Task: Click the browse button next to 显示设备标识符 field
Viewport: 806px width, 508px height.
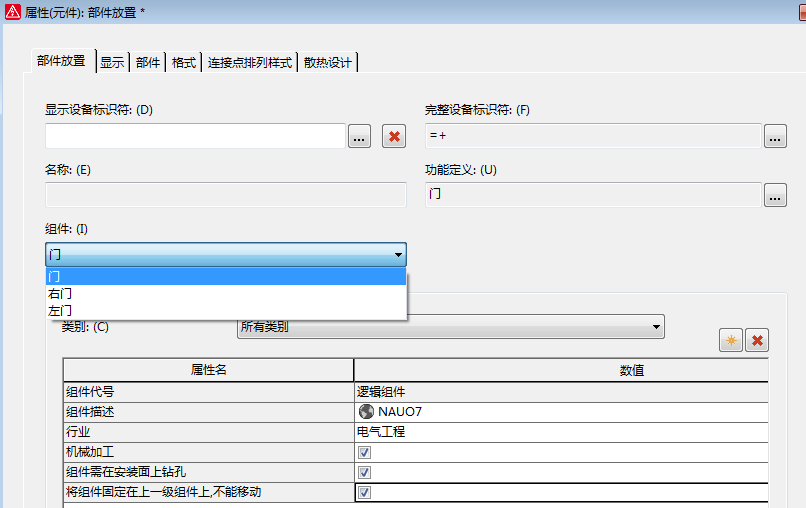Action: pos(359,136)
